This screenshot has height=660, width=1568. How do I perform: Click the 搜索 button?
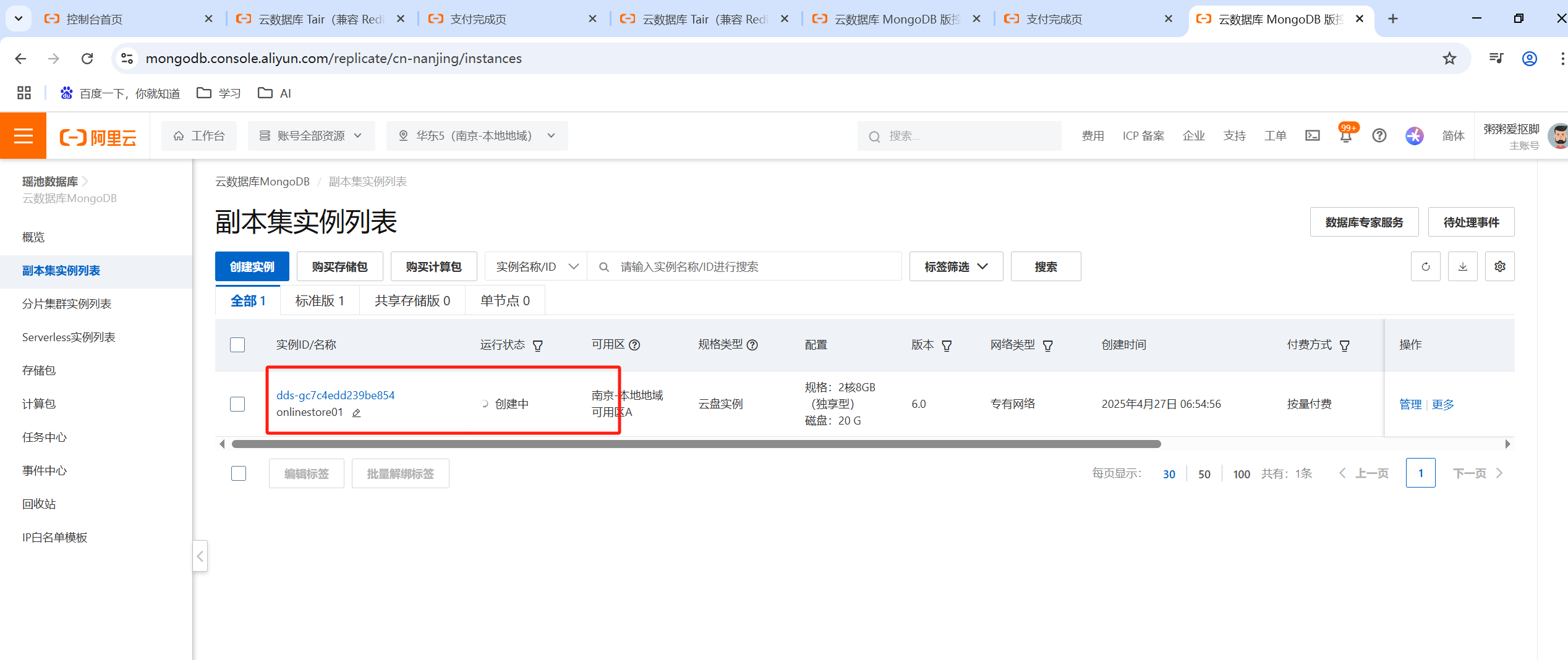[x=1046, y=266]
